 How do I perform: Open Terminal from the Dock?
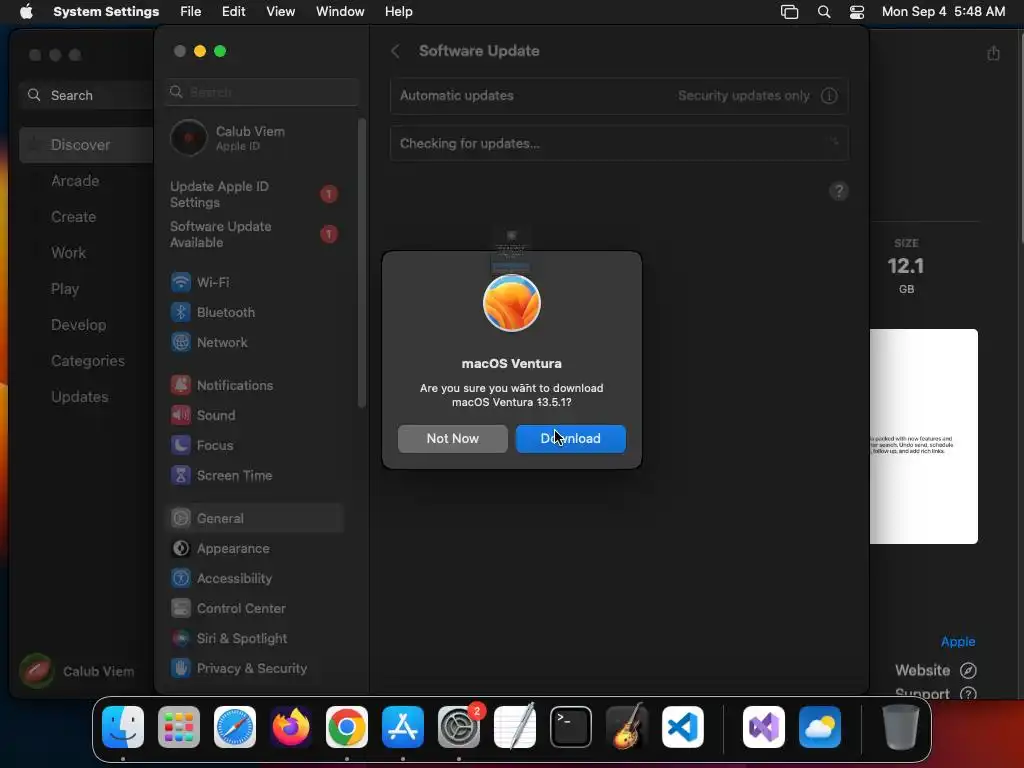(571, 727)
